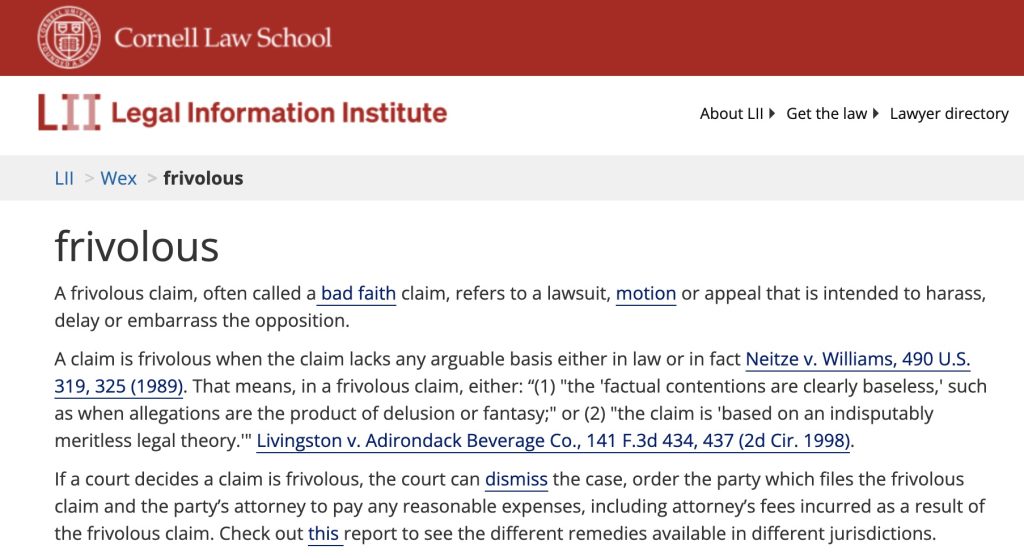Open Cornell Law School homepage link

pos(222,38)
